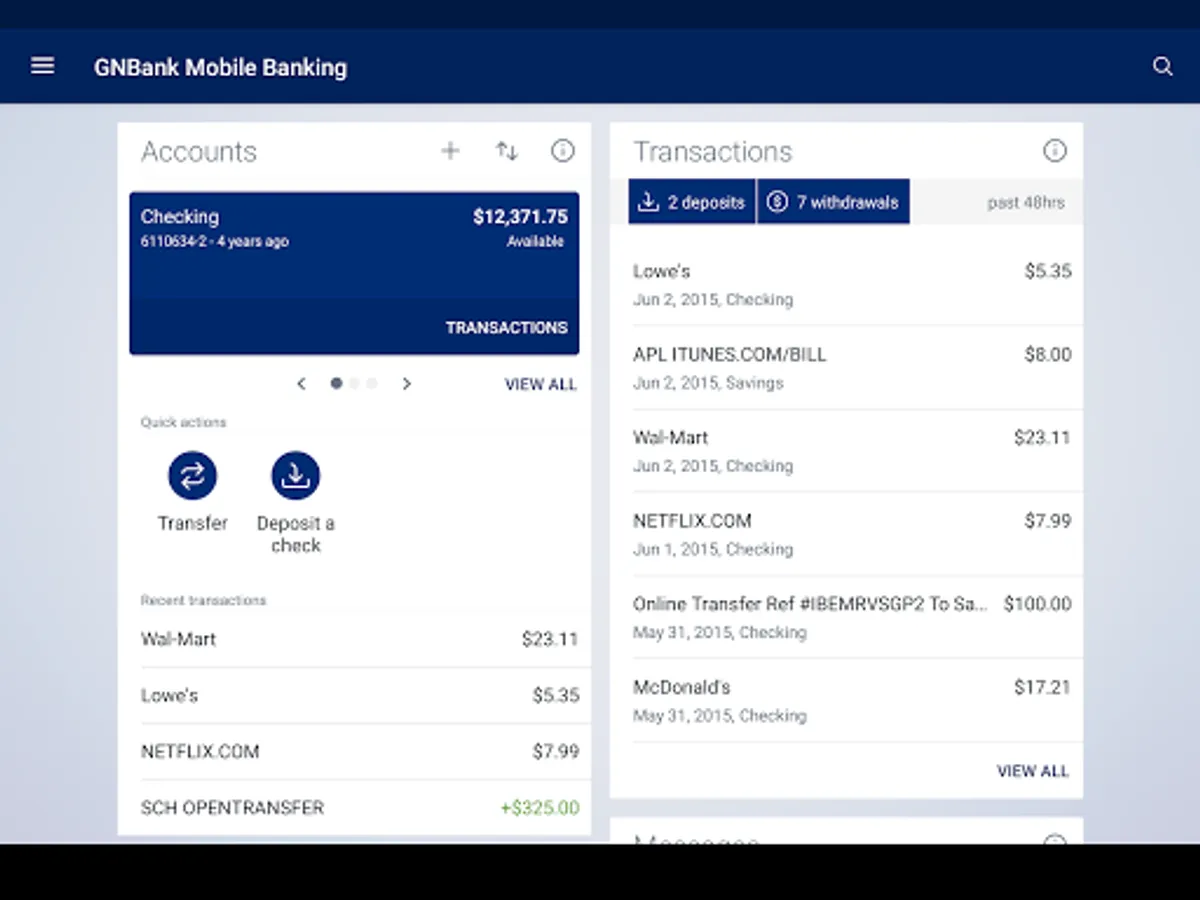The width and height of the screenshot is (1200, 900).
Task: Go to next account with right chevron
Action: [x=406, y=384]
